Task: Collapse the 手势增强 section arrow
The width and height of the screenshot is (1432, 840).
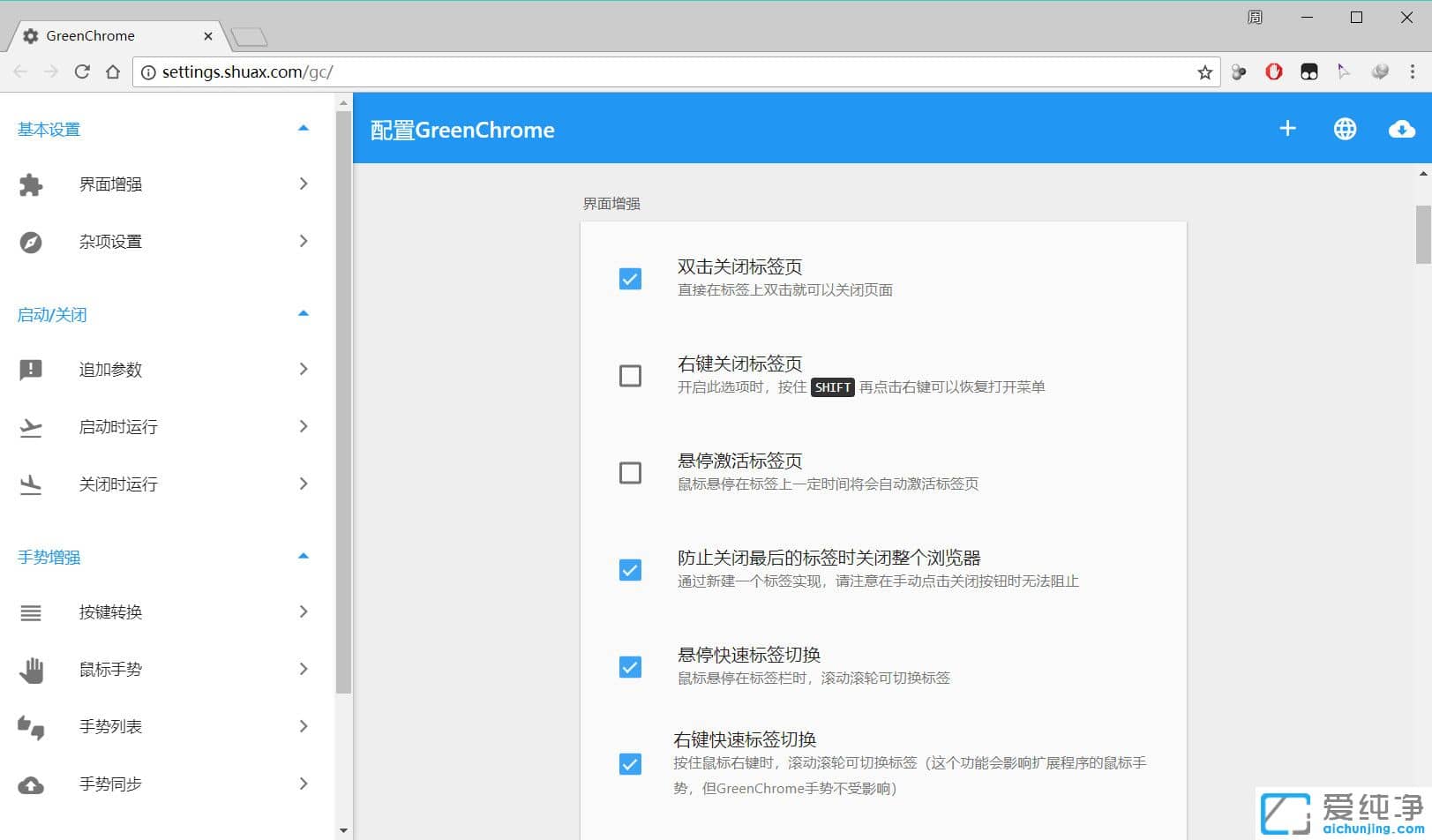Action: (304, 556)
